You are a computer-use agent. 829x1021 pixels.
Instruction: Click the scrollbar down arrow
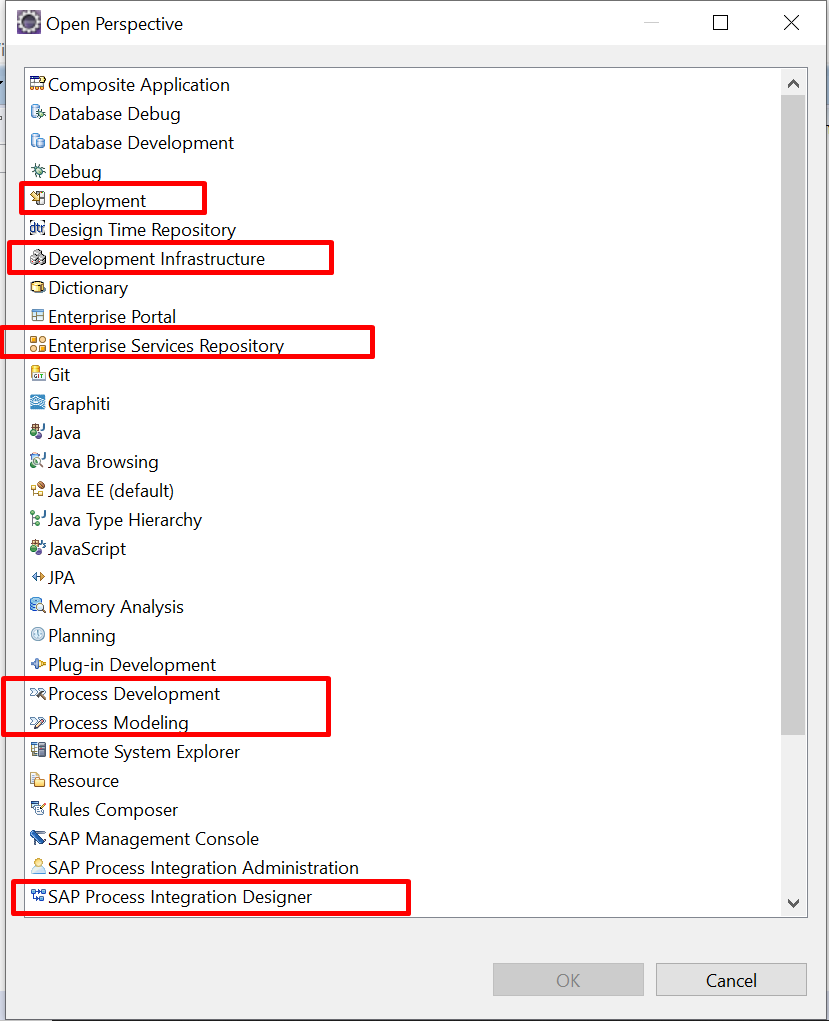click(793, 903)
